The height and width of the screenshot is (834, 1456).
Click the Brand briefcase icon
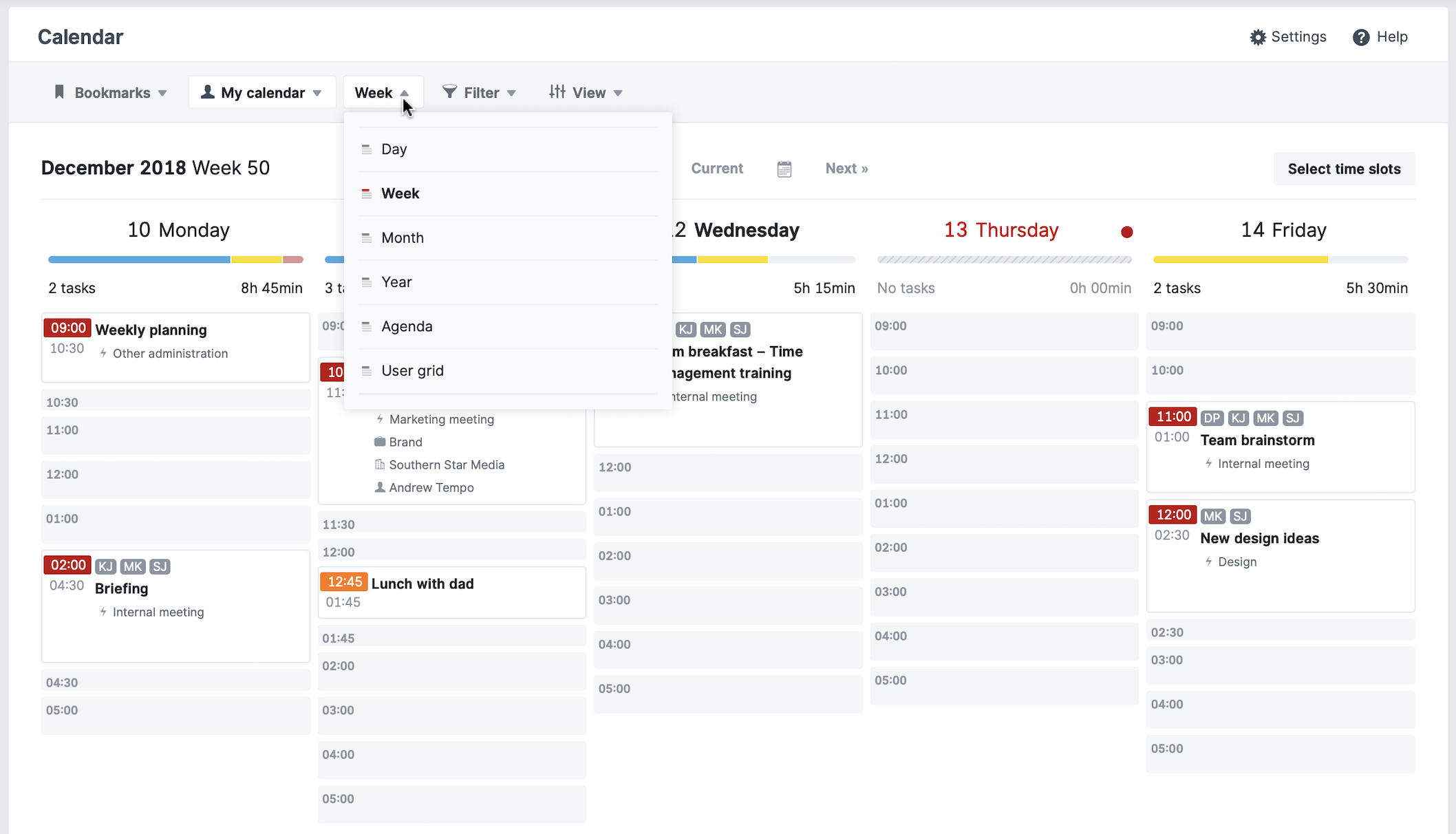380,442
